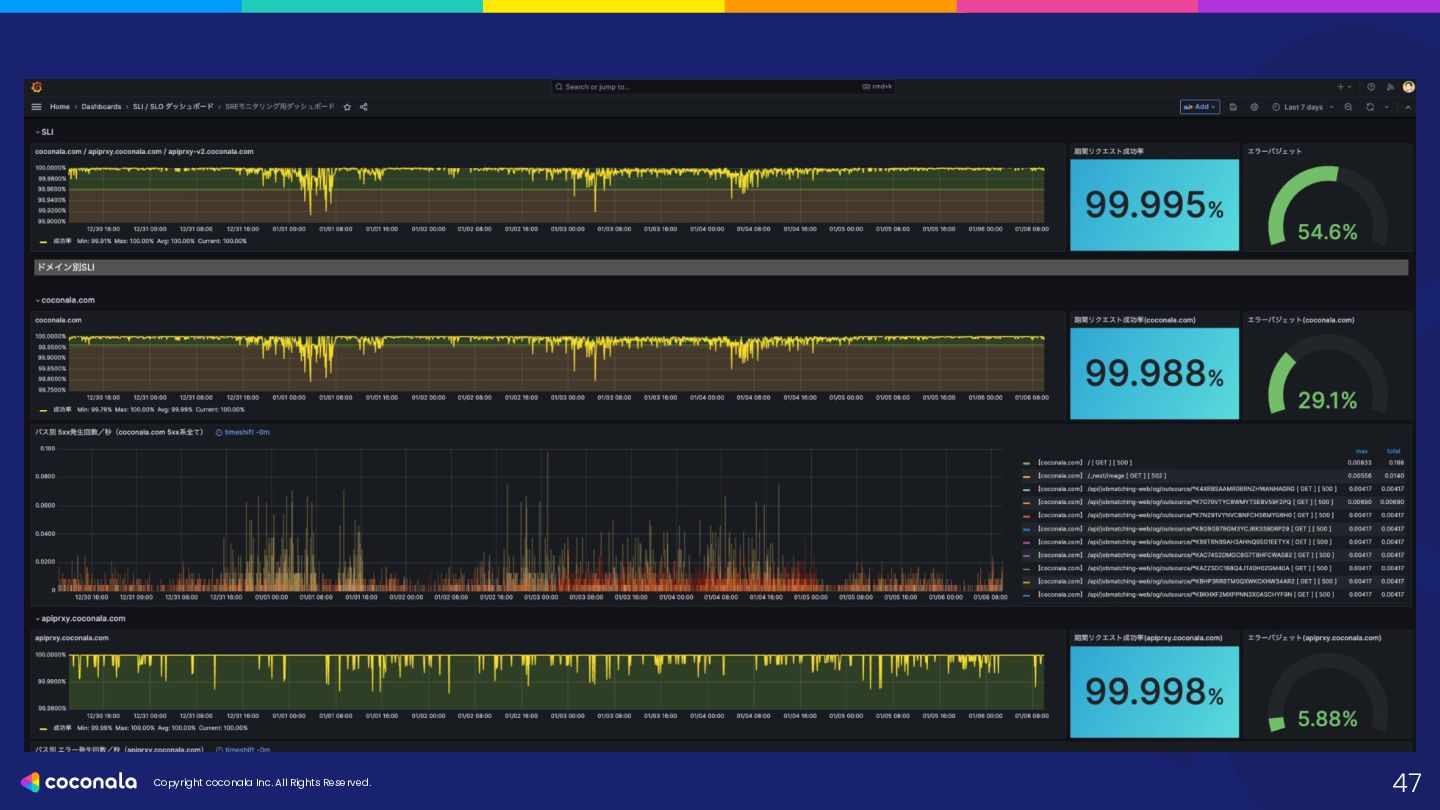Star this dashboard as favorite
The image size is (1440, 810).
[347, 107]
